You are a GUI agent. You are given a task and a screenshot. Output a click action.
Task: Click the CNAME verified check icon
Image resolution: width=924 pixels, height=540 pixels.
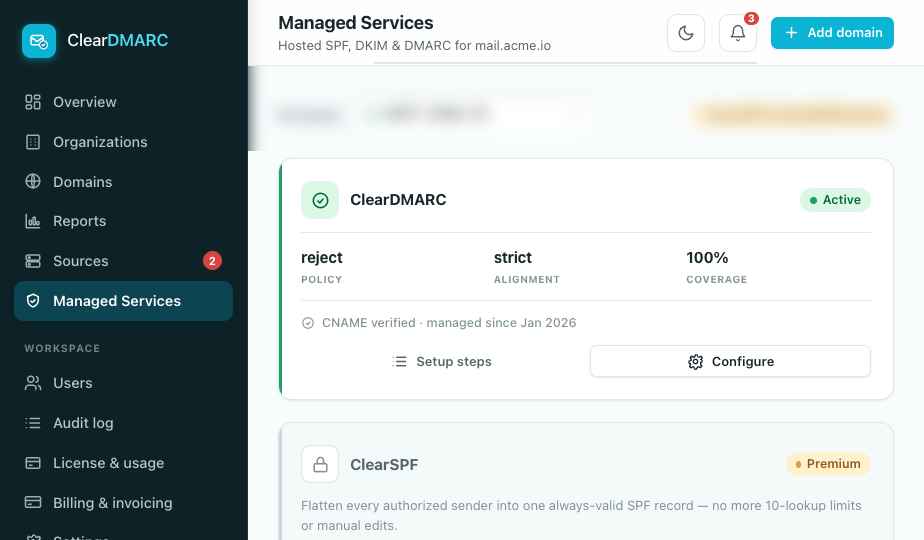(308, 323)
